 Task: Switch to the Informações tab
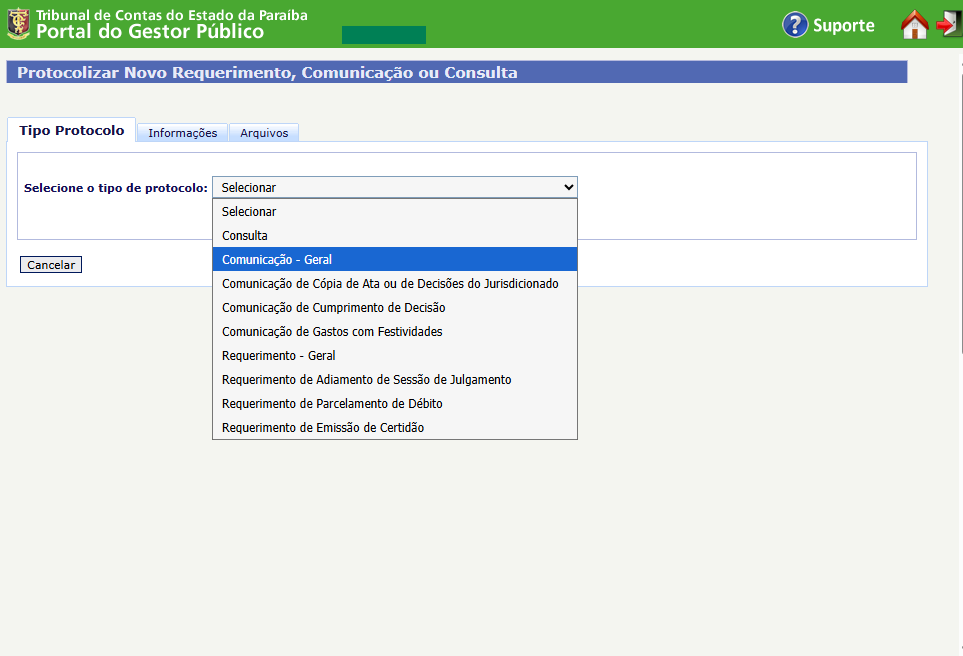[182, 133]
